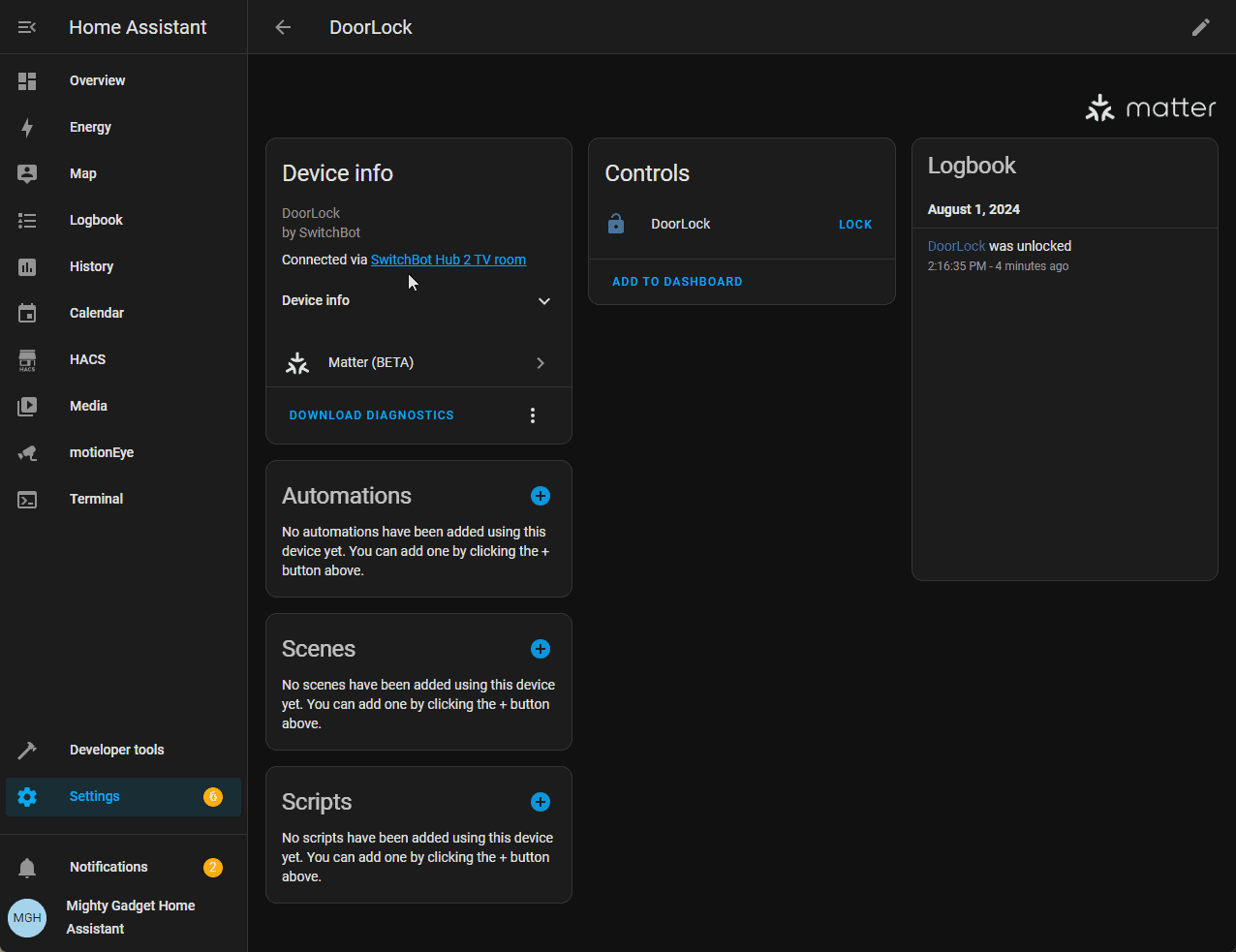Go to Energy in the sidebar
Screen dimensions: 1236x952
[90, 127]
